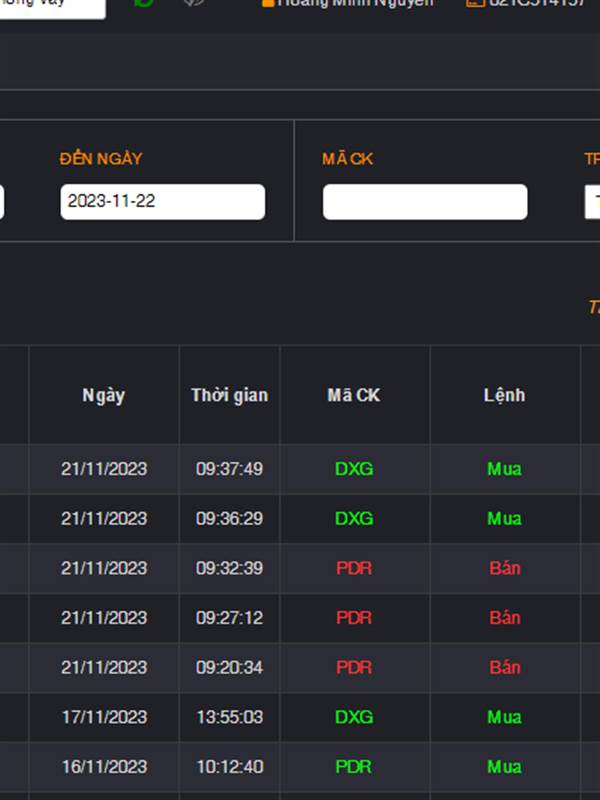
Task: Click the date cell 17/11/2023
Action: [104, 717]
